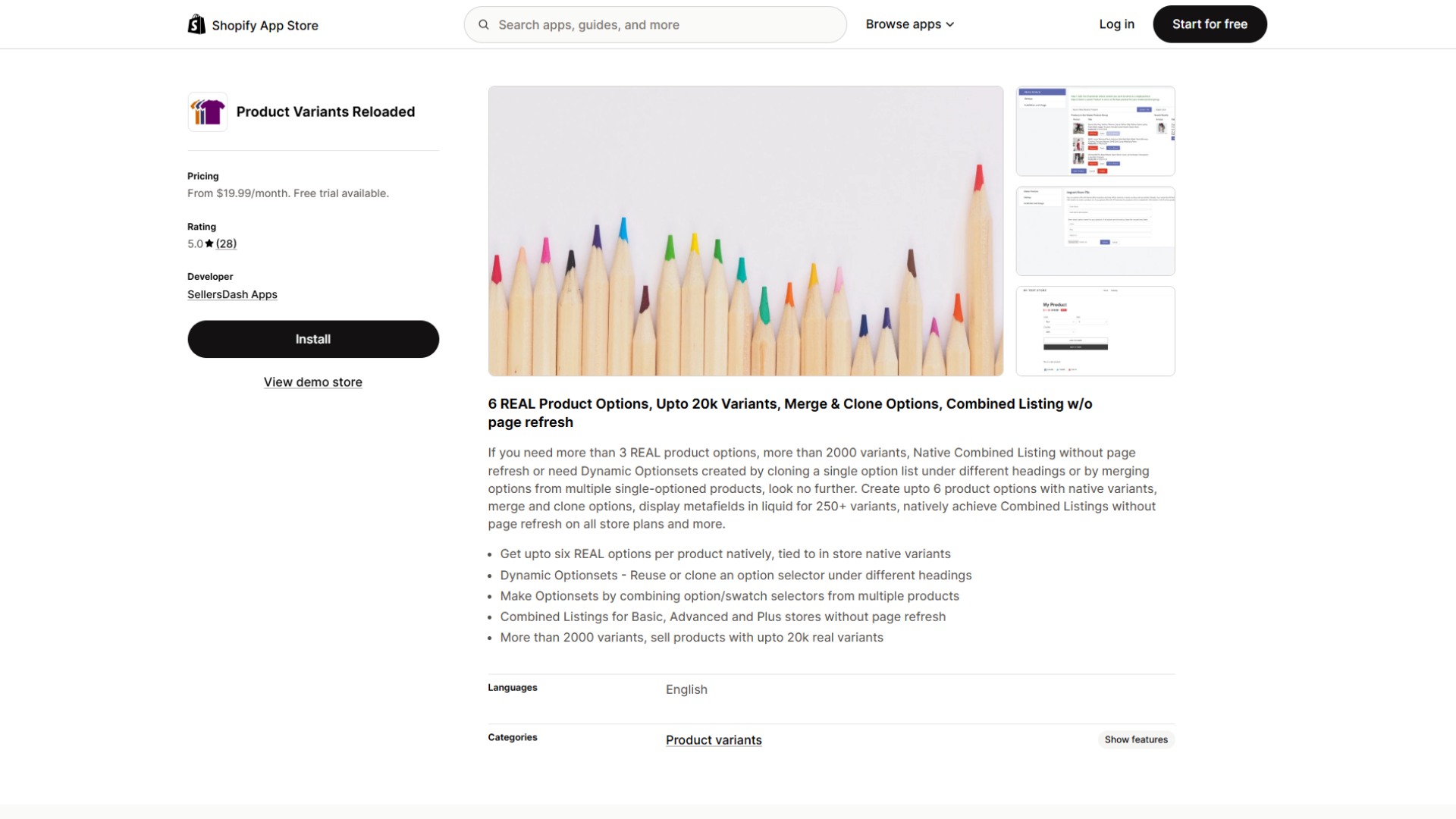The image size is (1456, 819).
Task: Open the 28 reviews link
Action: pyautogui.click(x=226, y=243)
